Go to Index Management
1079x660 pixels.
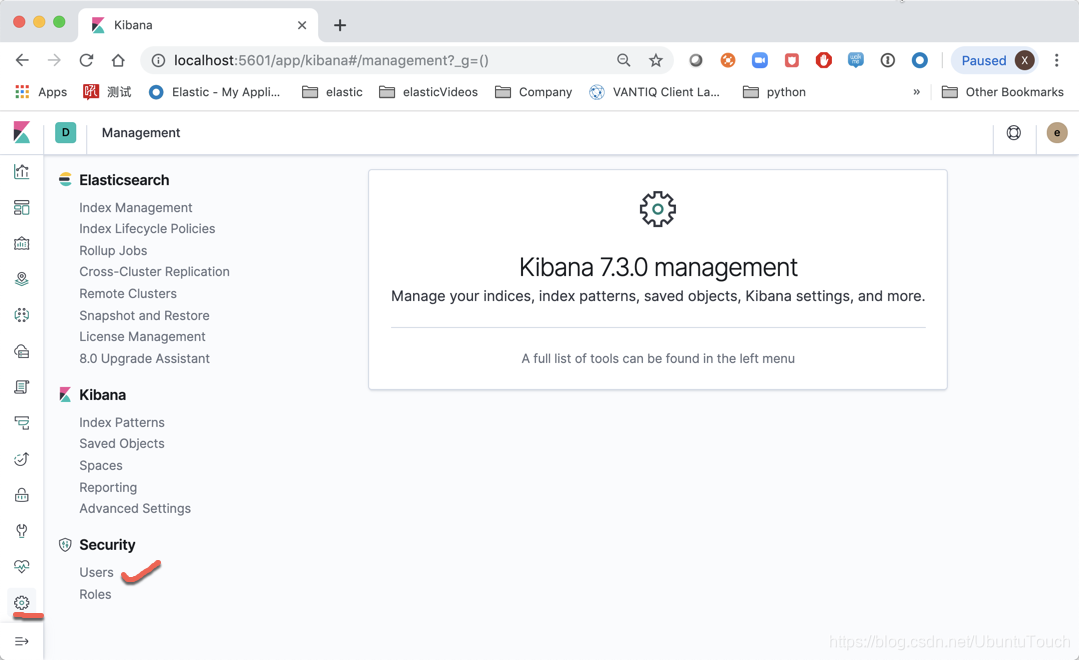point(136,207)
